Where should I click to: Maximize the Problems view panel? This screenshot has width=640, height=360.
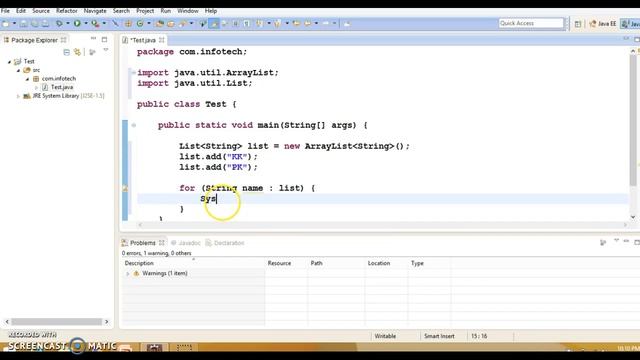(637, 242)
